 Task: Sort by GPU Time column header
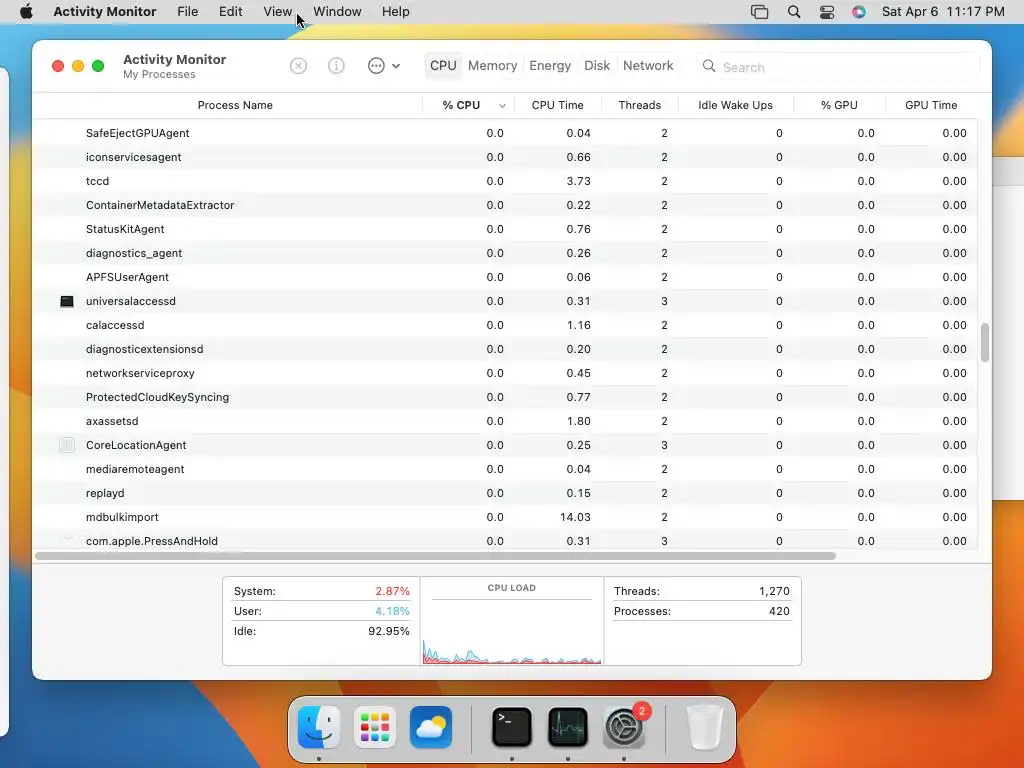931,105
